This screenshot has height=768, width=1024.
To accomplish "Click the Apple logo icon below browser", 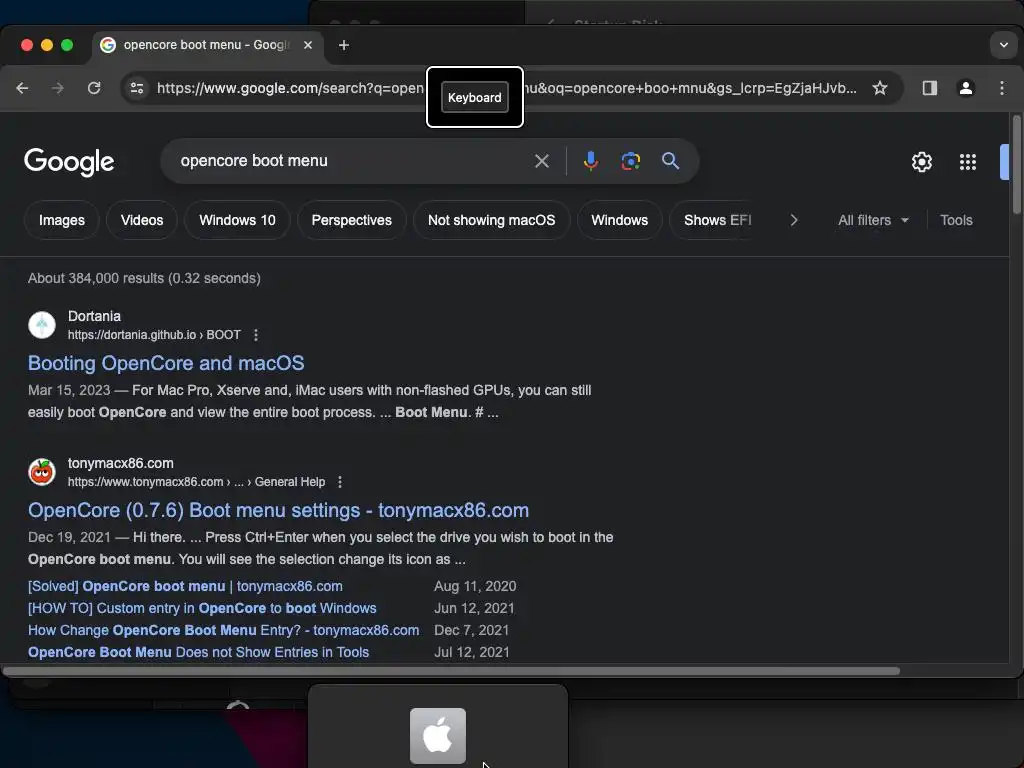I will tap(438, 736).
